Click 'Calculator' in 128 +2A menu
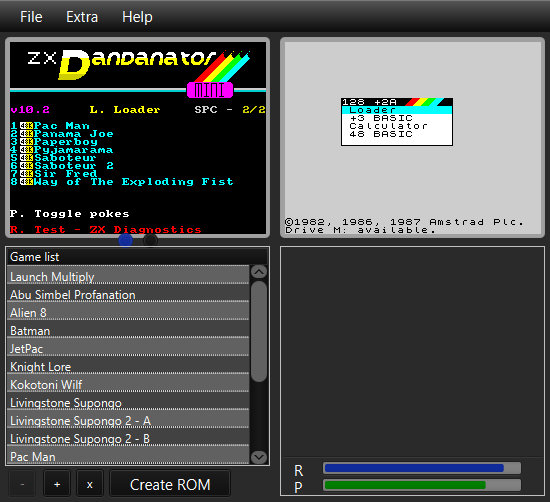The height and width of the screenshot is (502, 550). 388,126
